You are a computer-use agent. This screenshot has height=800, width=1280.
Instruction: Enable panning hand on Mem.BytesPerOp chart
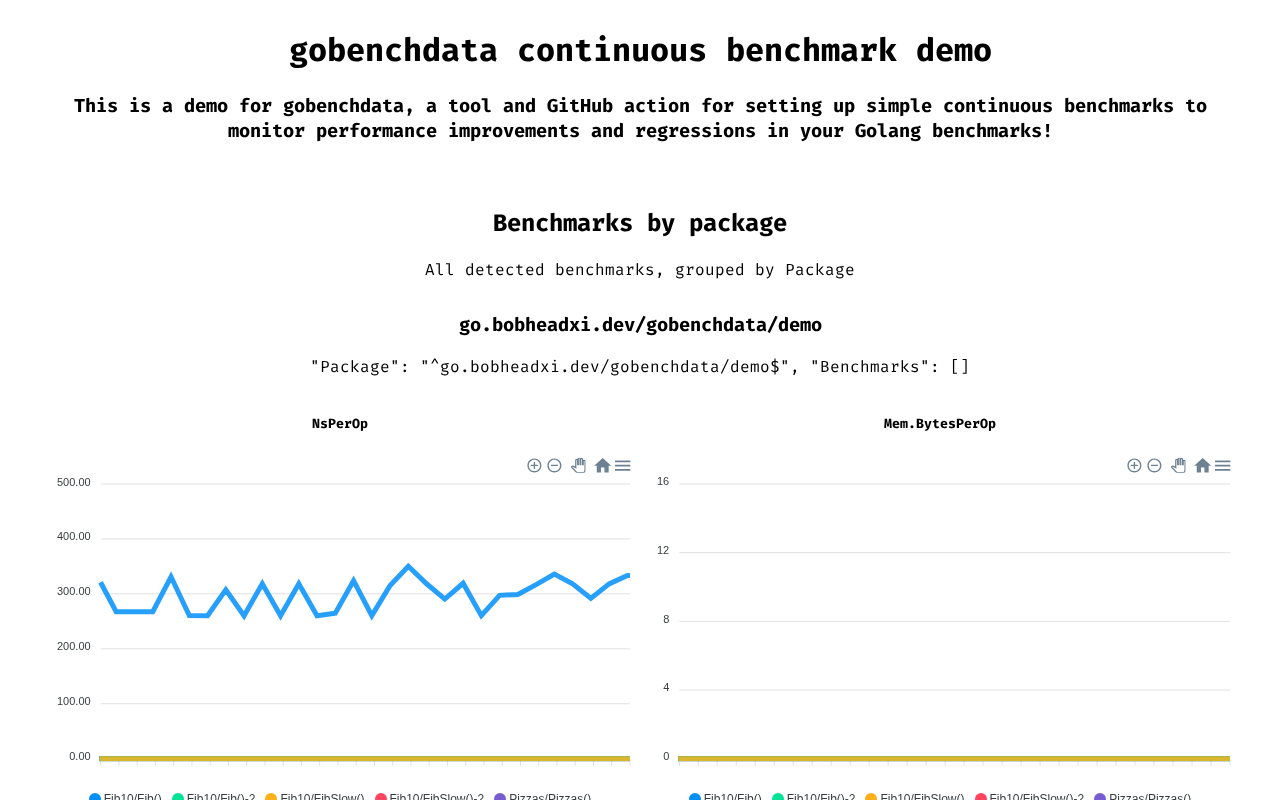(1178, 466)
